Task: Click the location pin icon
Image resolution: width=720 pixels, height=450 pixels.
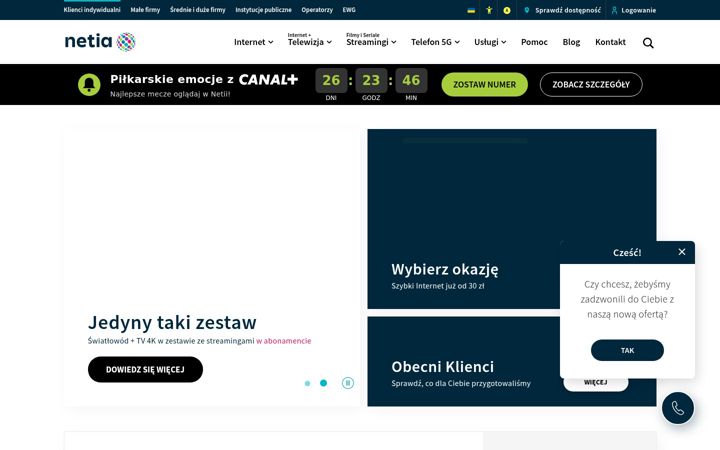Action: tap(527, 10)
